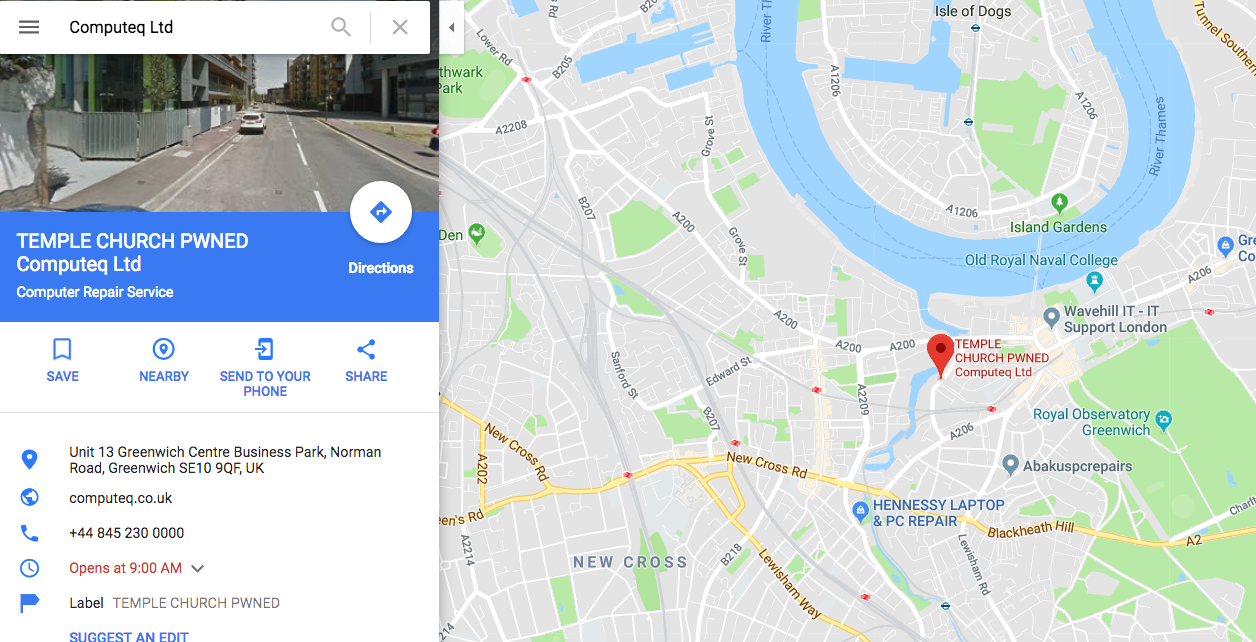The image size is (1256, 642).
Task: Open the hamburger main menu
Action: 29,27
